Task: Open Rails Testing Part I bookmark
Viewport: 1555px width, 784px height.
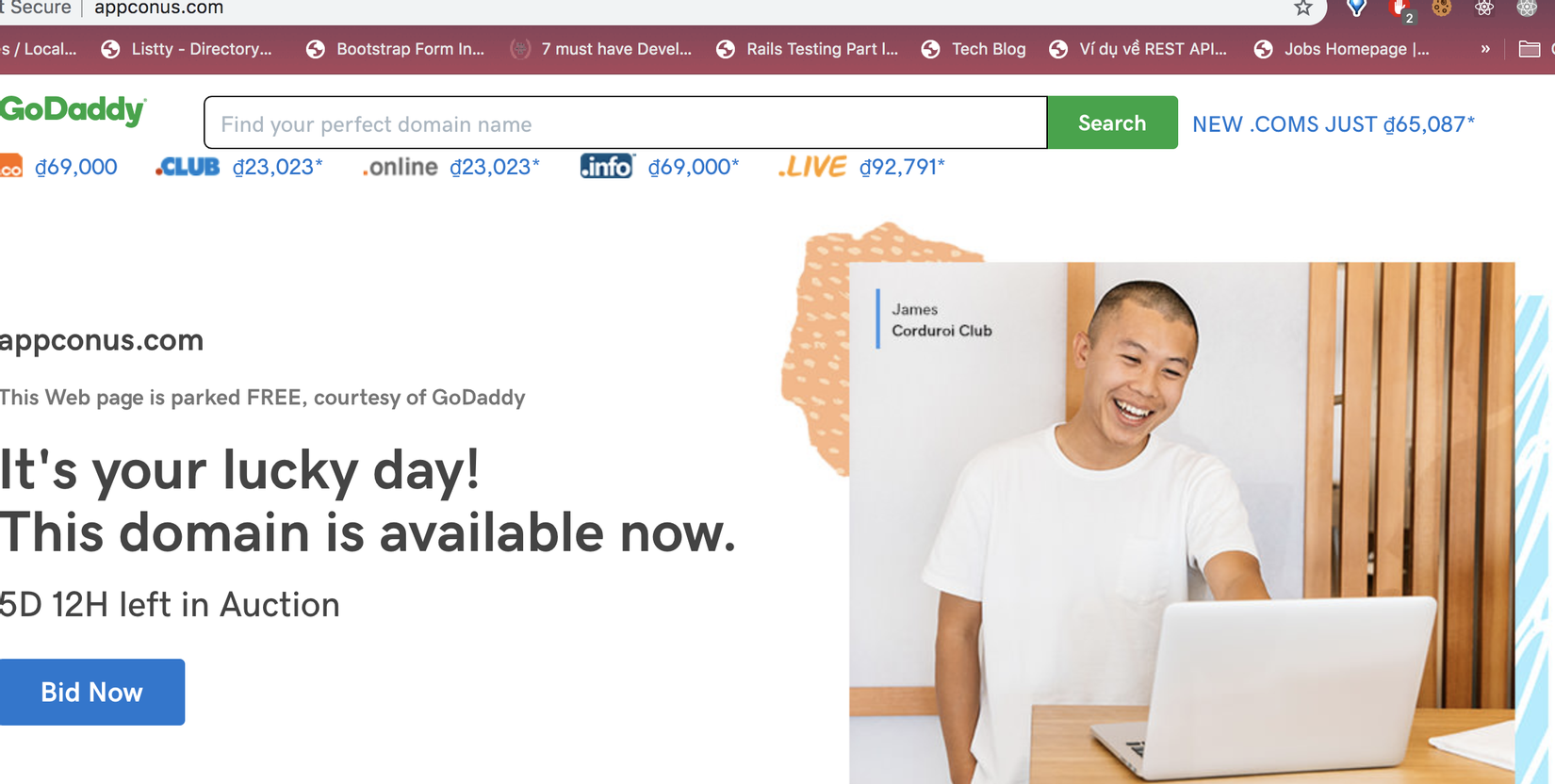Action: click(807, 49)
